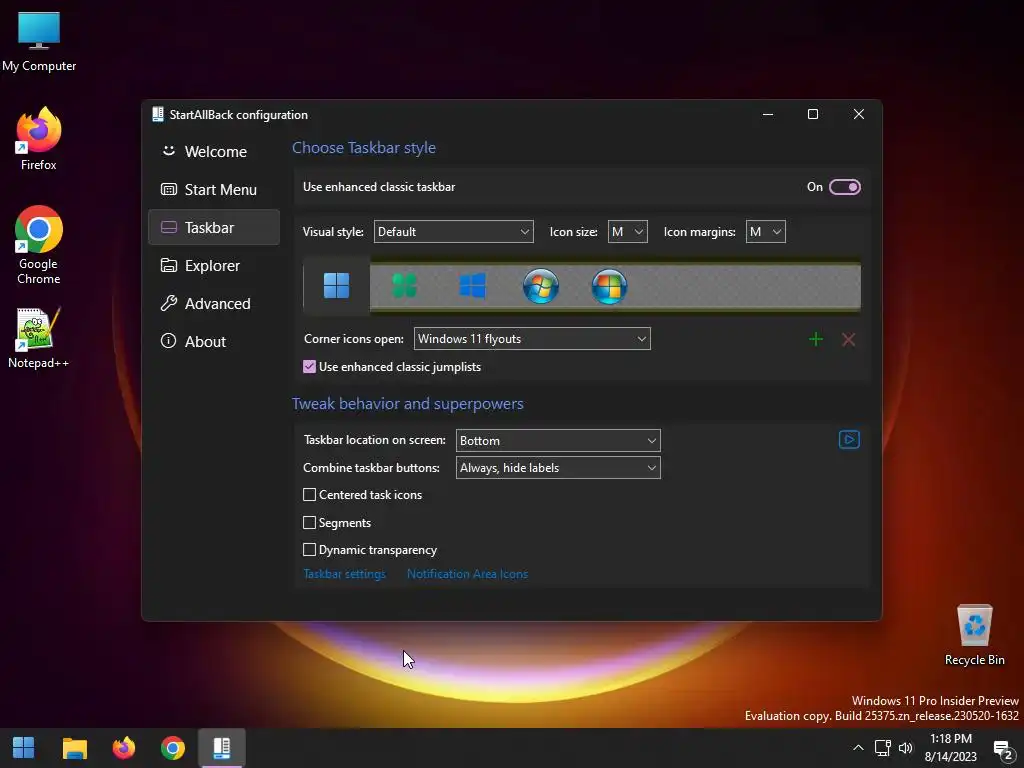Open the Notification Area Icons link
Viewport: 1024px width, 768px height.
pyautogui.click(x=467, y=573)
